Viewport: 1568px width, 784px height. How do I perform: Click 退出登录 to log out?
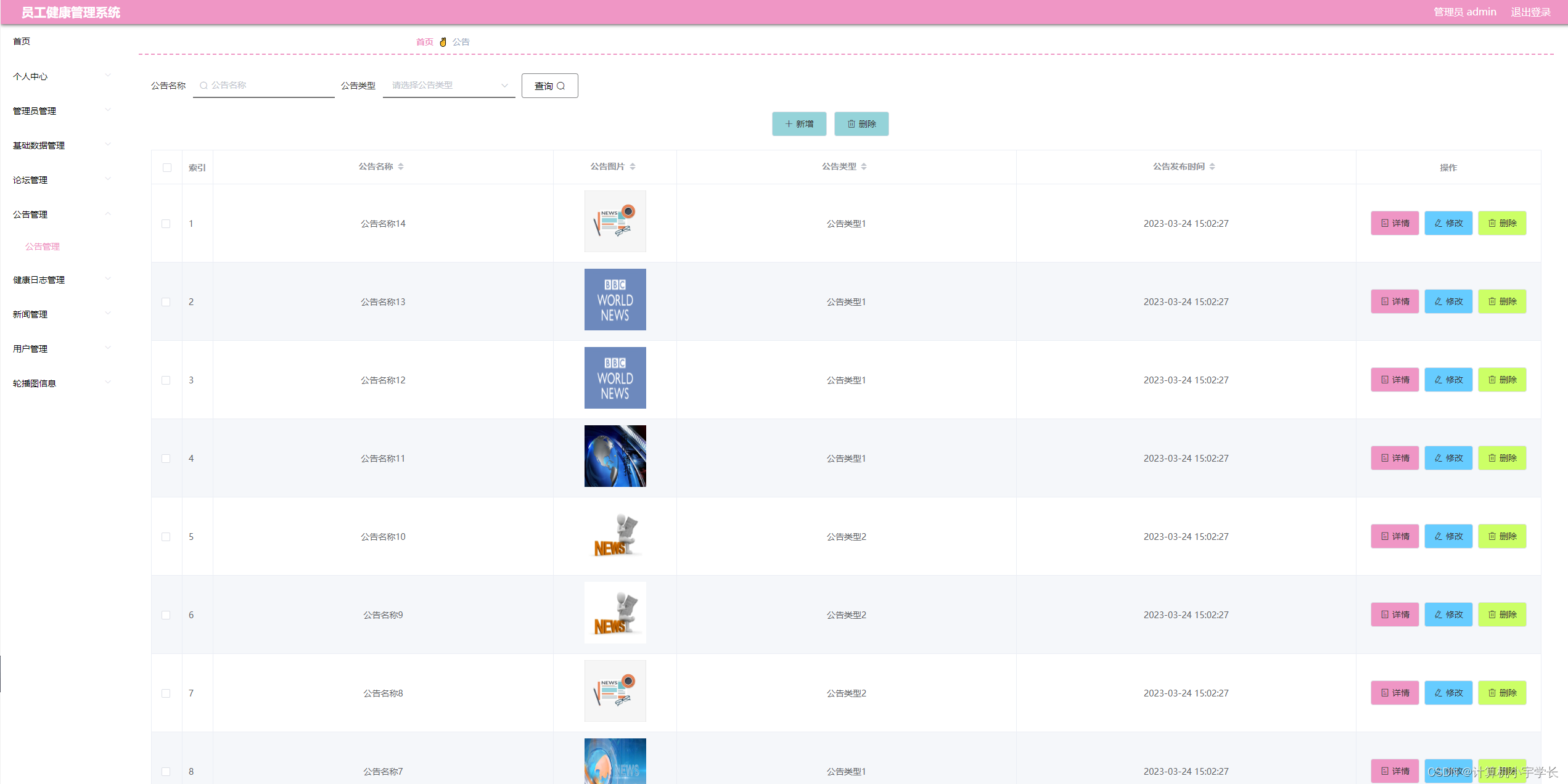[1530, 12]
